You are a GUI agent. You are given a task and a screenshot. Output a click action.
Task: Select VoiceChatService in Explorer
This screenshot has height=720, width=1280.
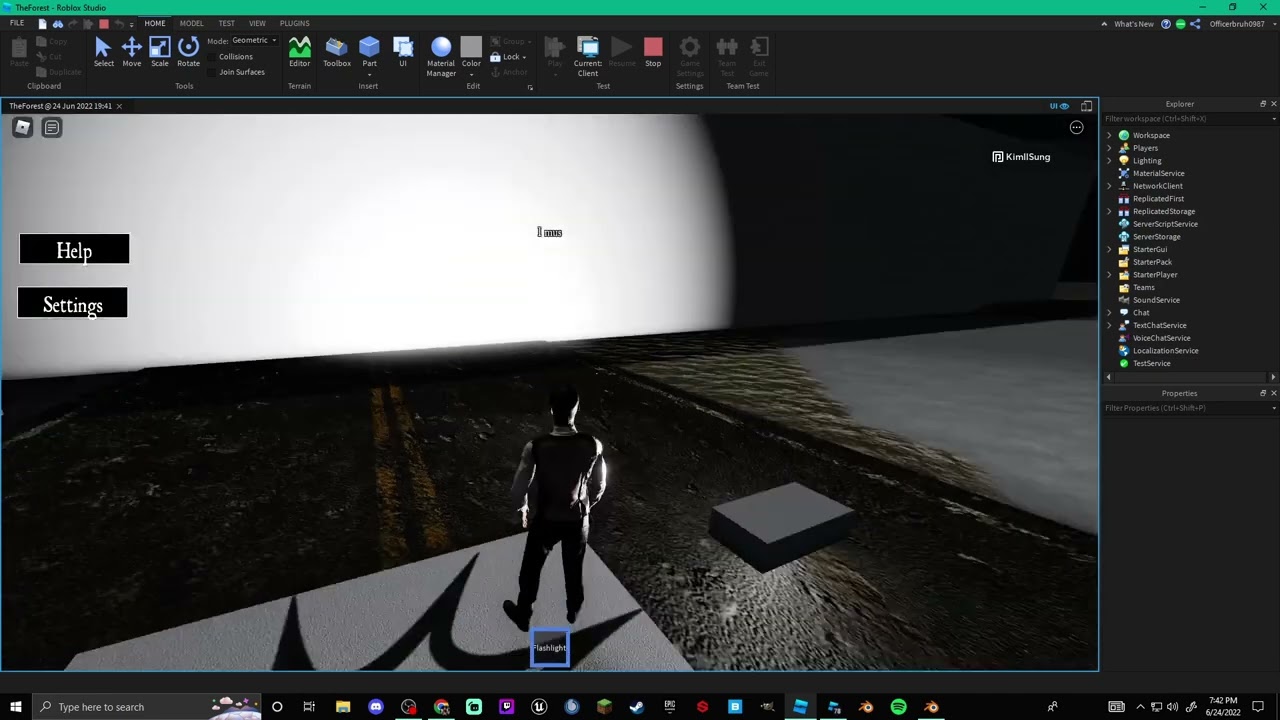1161,338
